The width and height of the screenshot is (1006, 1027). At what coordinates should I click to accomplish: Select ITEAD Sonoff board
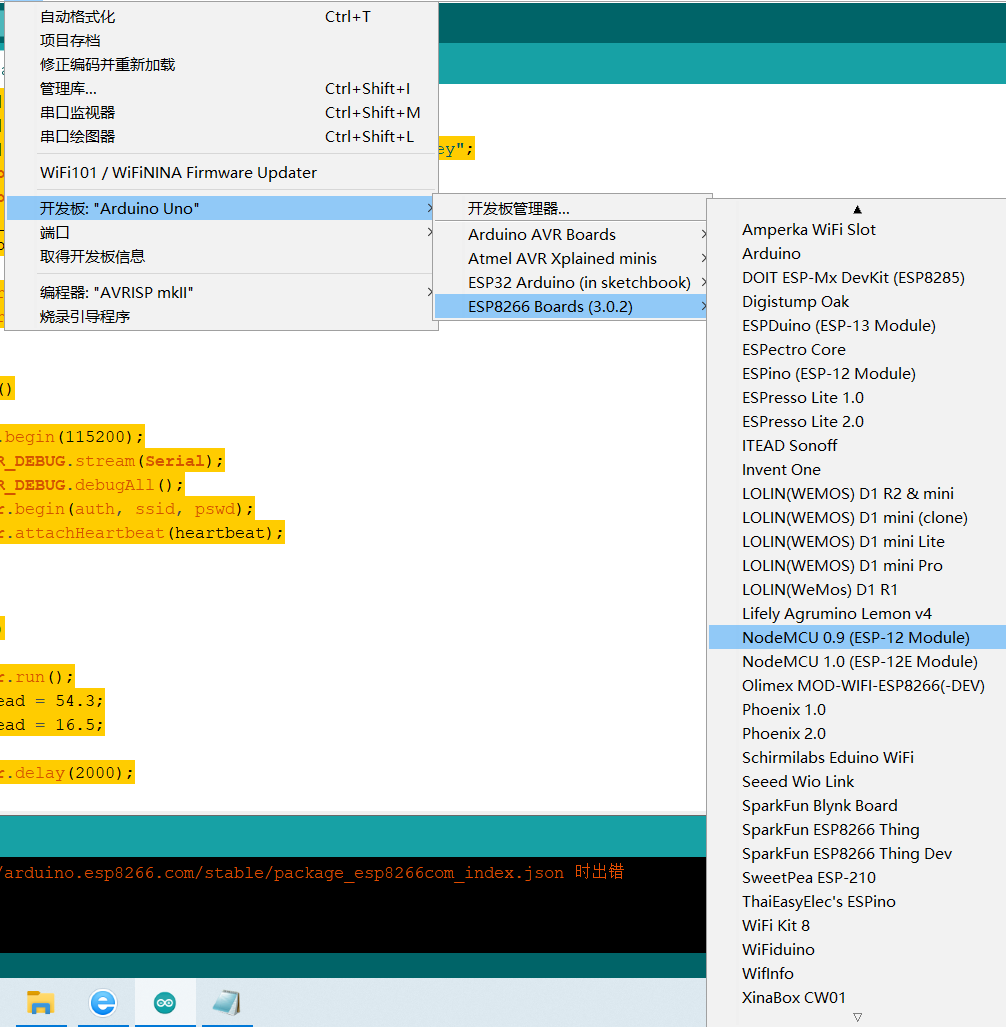857,445
